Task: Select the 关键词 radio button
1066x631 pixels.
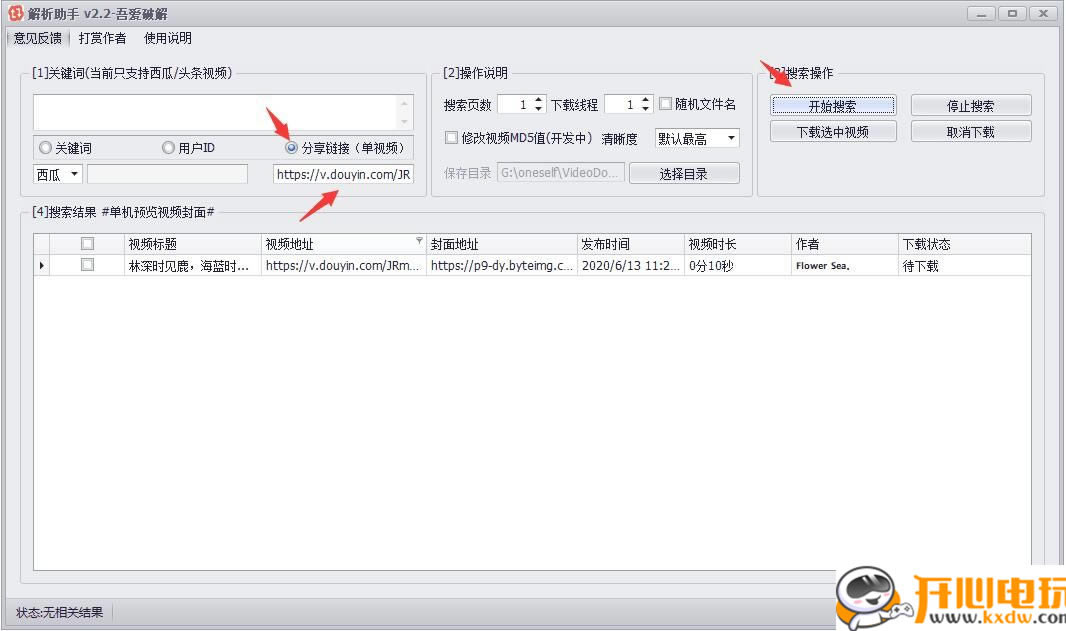Action: [45, 147]
